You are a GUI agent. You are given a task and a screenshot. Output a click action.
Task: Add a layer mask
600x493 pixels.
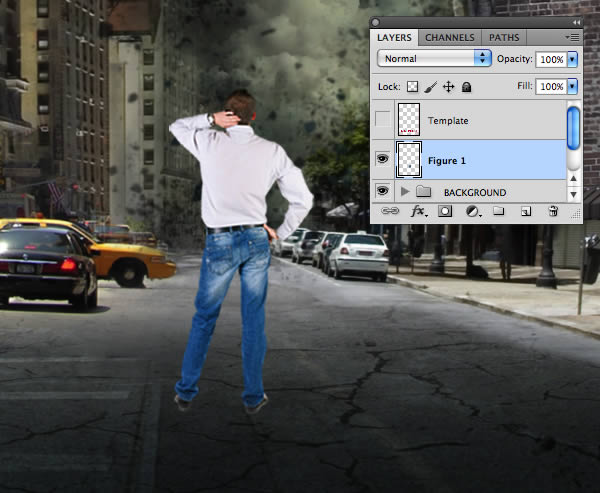coord(445,211)
